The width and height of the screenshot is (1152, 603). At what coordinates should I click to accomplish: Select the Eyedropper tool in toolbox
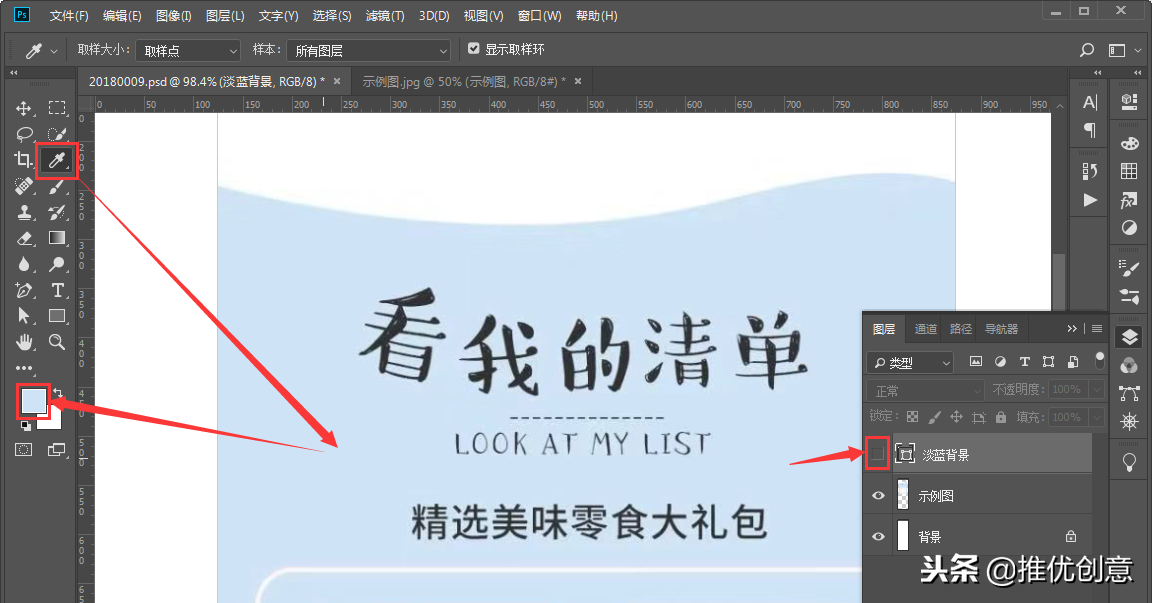pyautogui.click(x=57, y=160)
